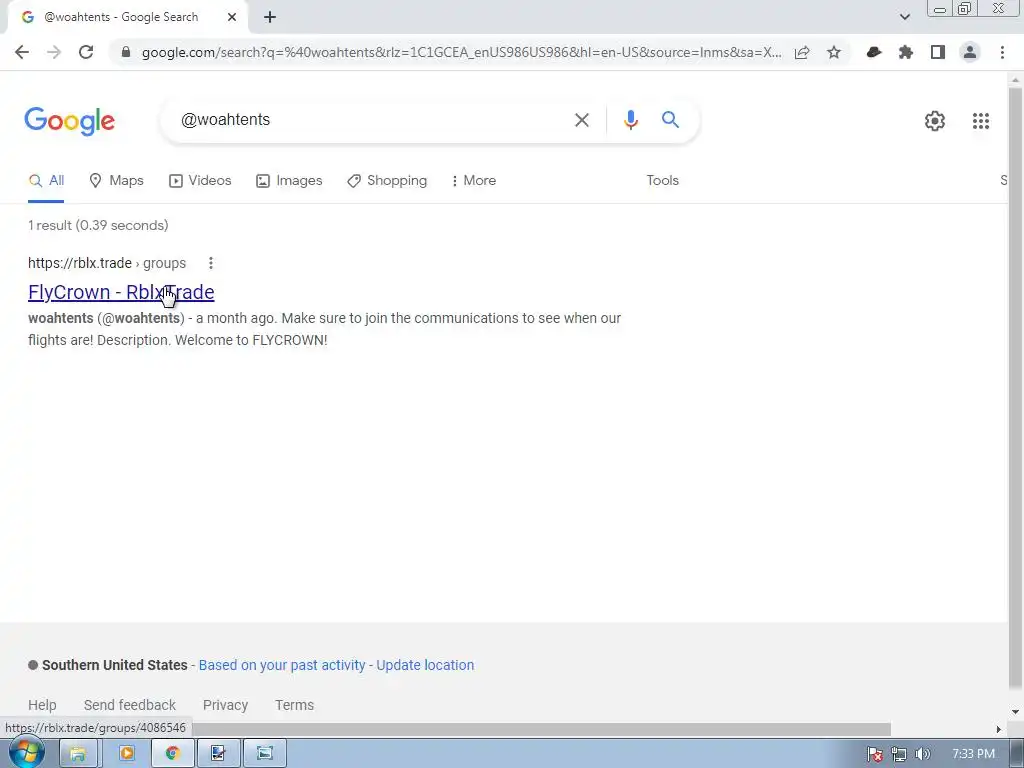Reload the page
This screenshot has width=1024, height=768.
[x=86, y=52]
